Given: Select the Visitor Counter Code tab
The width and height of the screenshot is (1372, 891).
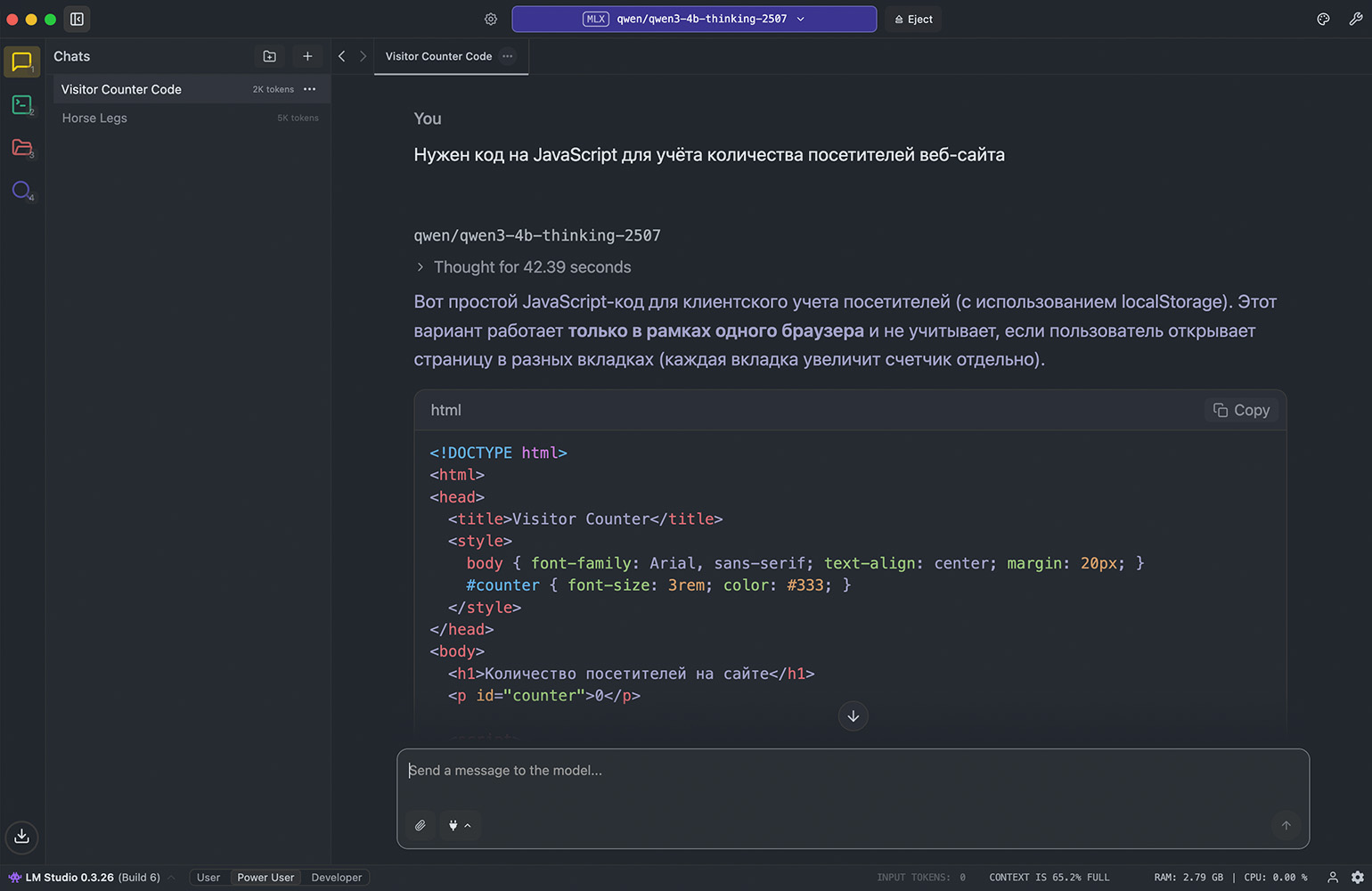Looking at the screenshot, I should (438, 56).
